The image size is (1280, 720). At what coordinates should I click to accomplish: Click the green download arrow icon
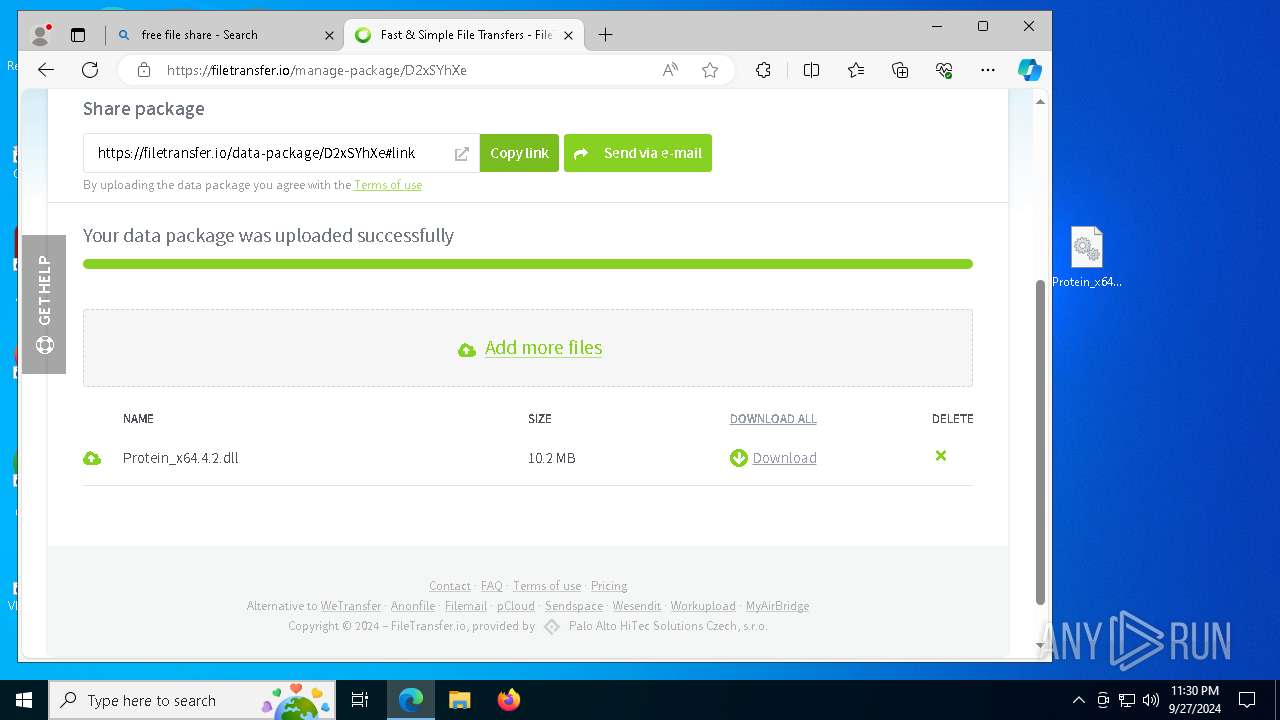tap(739, 458)
